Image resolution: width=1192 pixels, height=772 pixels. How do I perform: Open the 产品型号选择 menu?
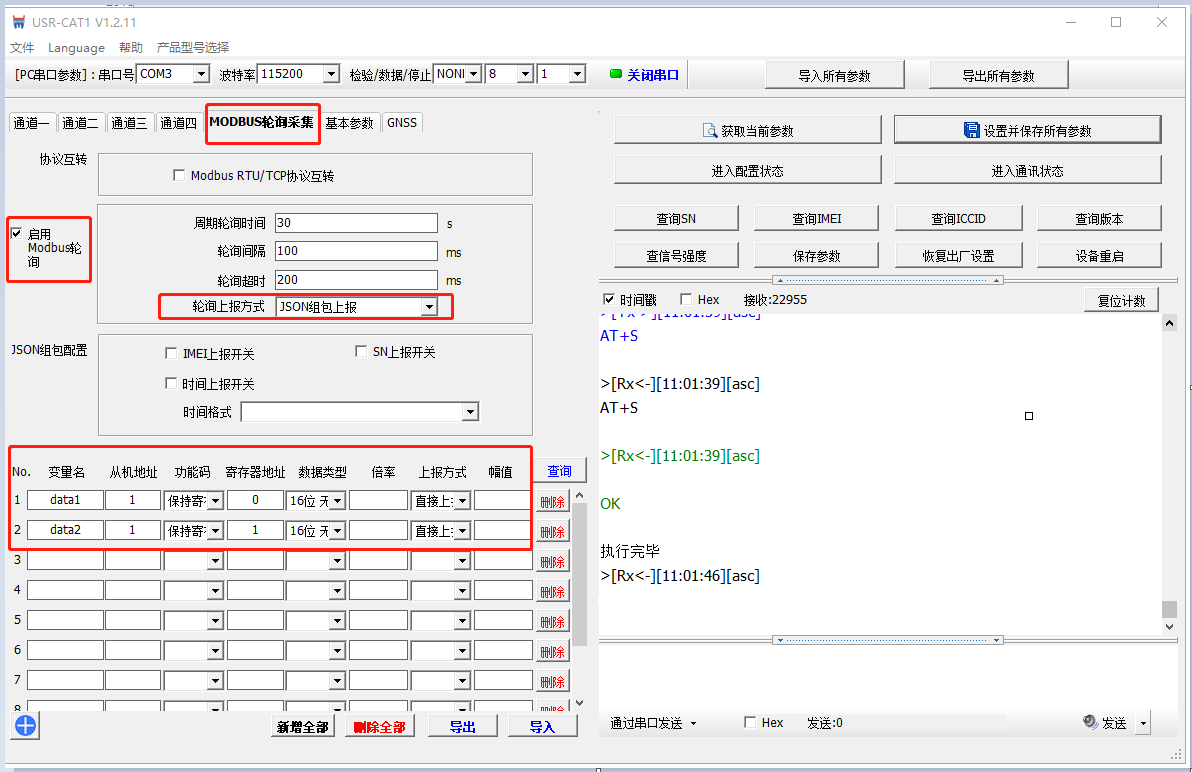click(192, 47)
